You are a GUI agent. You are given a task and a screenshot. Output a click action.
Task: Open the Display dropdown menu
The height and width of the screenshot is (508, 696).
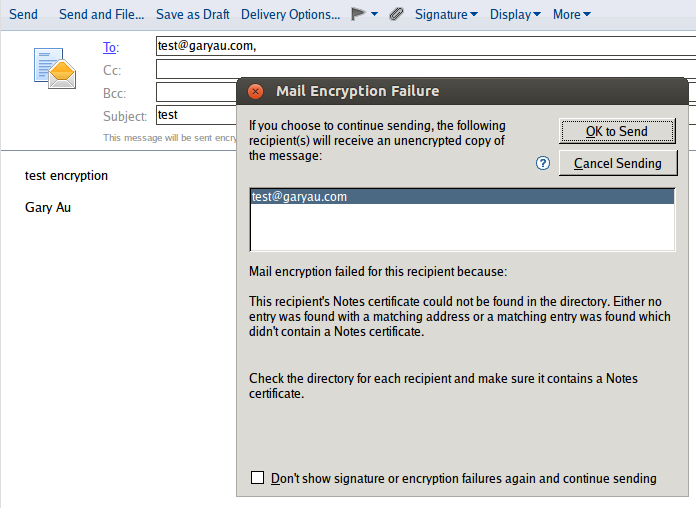[x=515, y=14]
